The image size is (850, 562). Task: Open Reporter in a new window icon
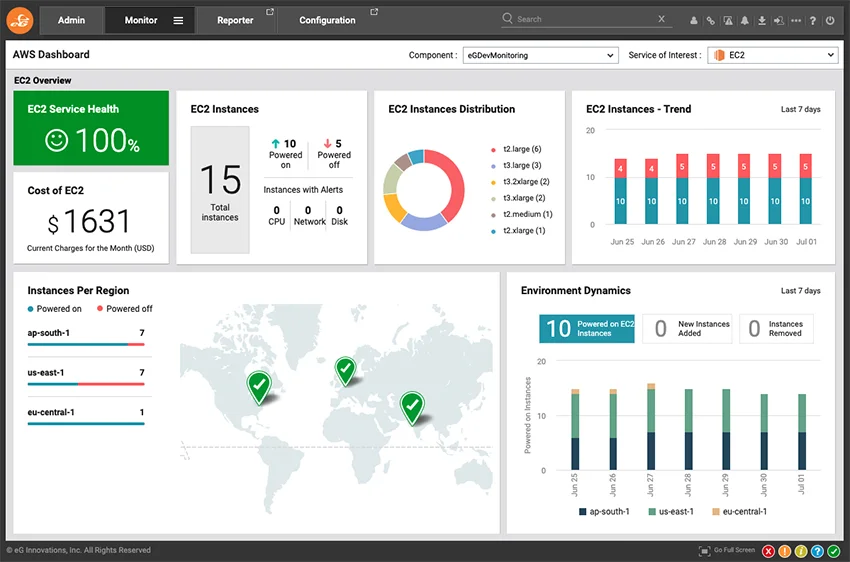click(269, 11)
